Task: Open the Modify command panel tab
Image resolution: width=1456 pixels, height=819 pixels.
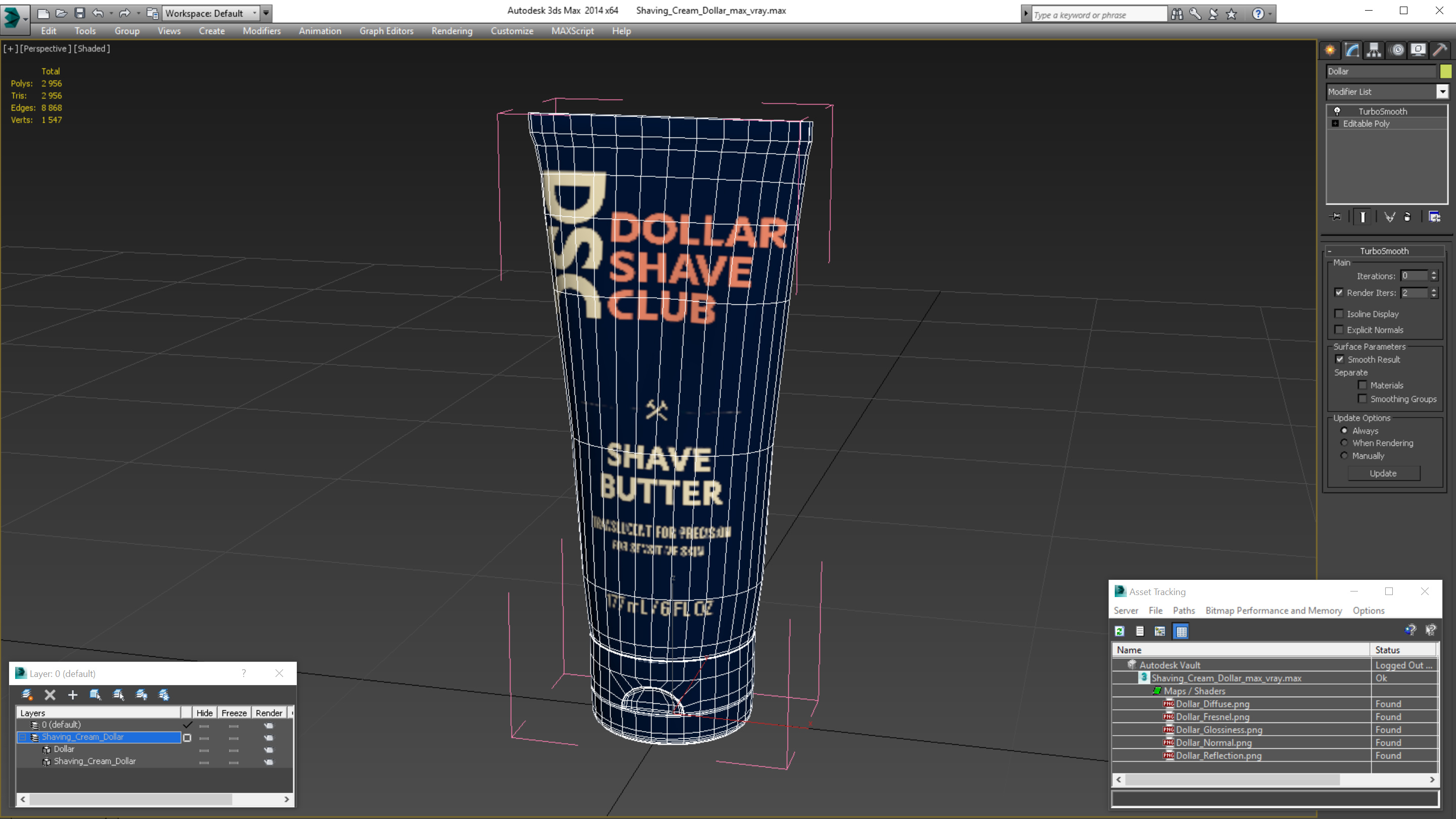Action: point(1352,51)
